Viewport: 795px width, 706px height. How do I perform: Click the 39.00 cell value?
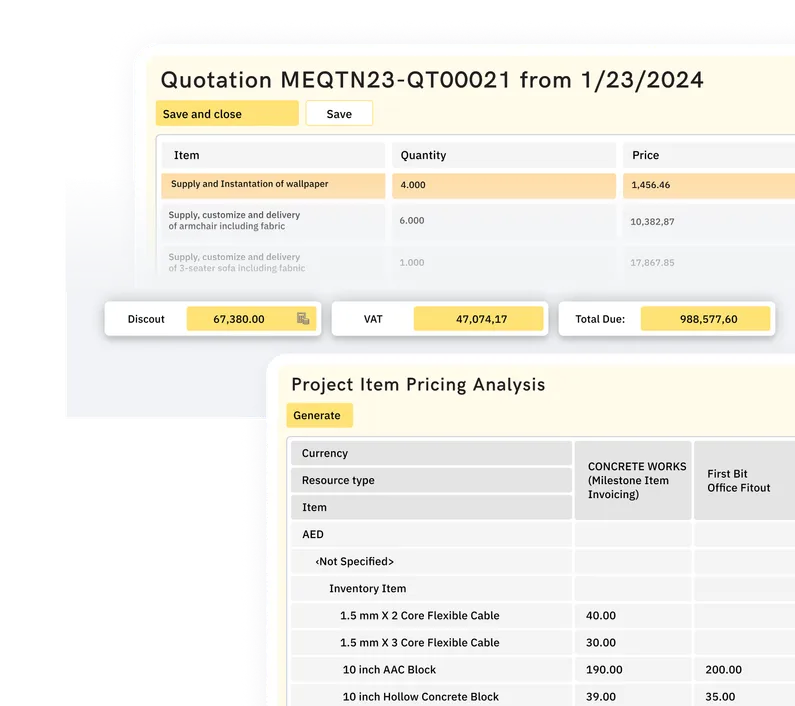pos(601,696)
